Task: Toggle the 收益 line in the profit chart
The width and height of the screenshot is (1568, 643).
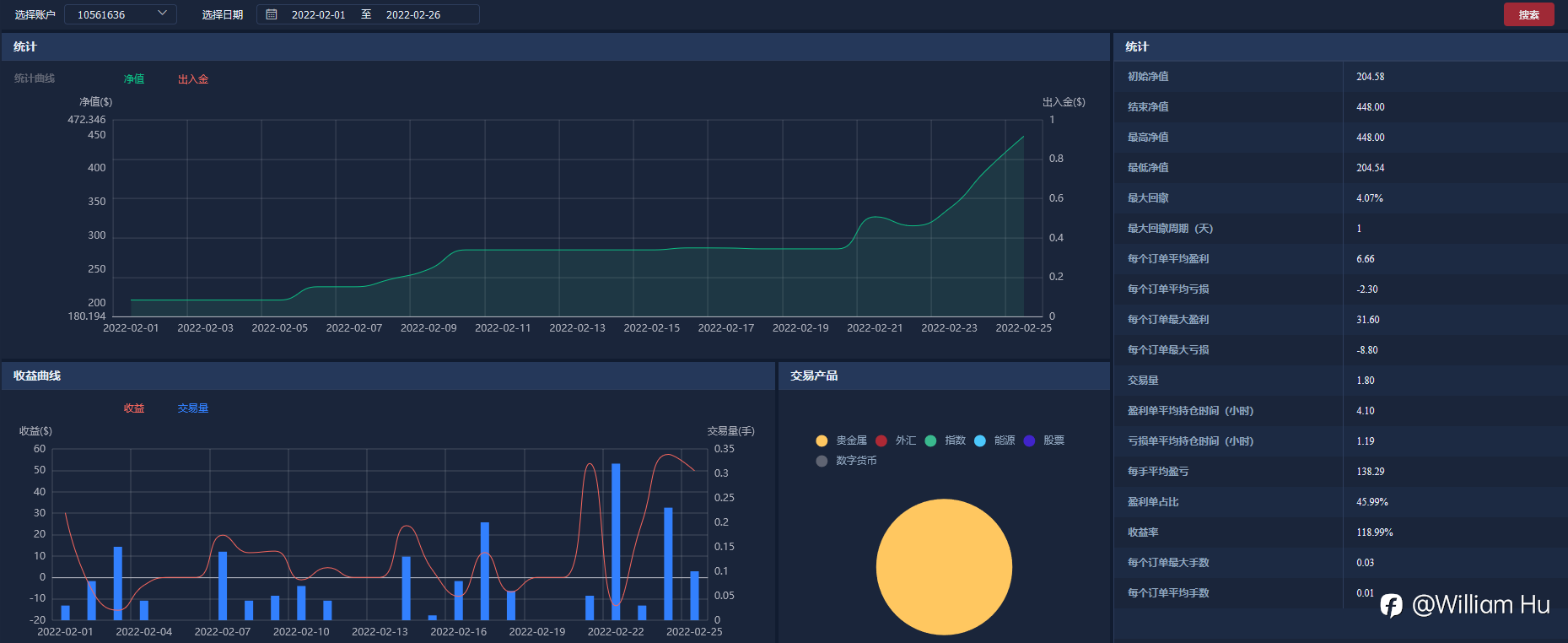Action: (134, 408)
